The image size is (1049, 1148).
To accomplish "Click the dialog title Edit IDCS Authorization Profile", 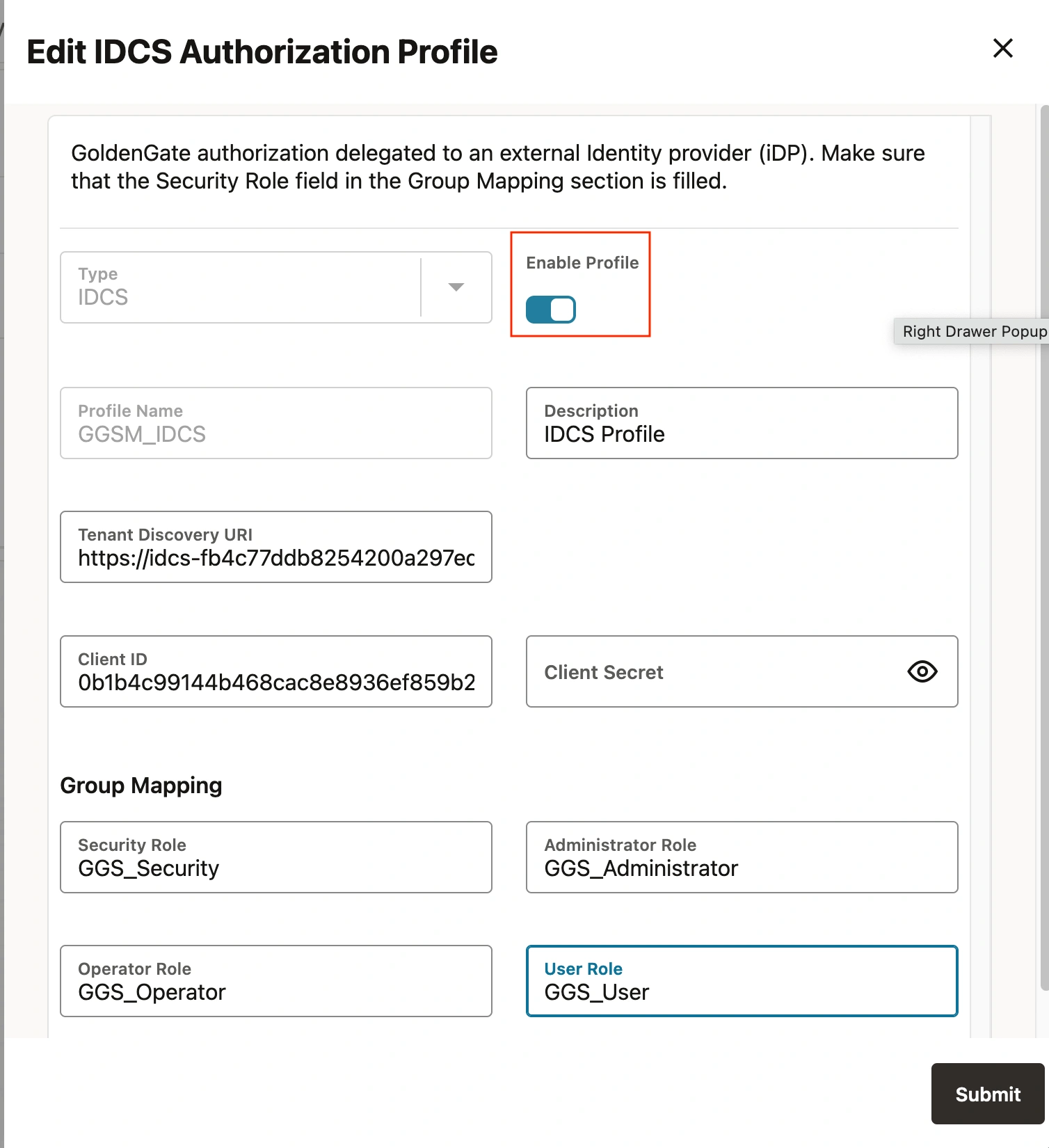I will (262, 52).
